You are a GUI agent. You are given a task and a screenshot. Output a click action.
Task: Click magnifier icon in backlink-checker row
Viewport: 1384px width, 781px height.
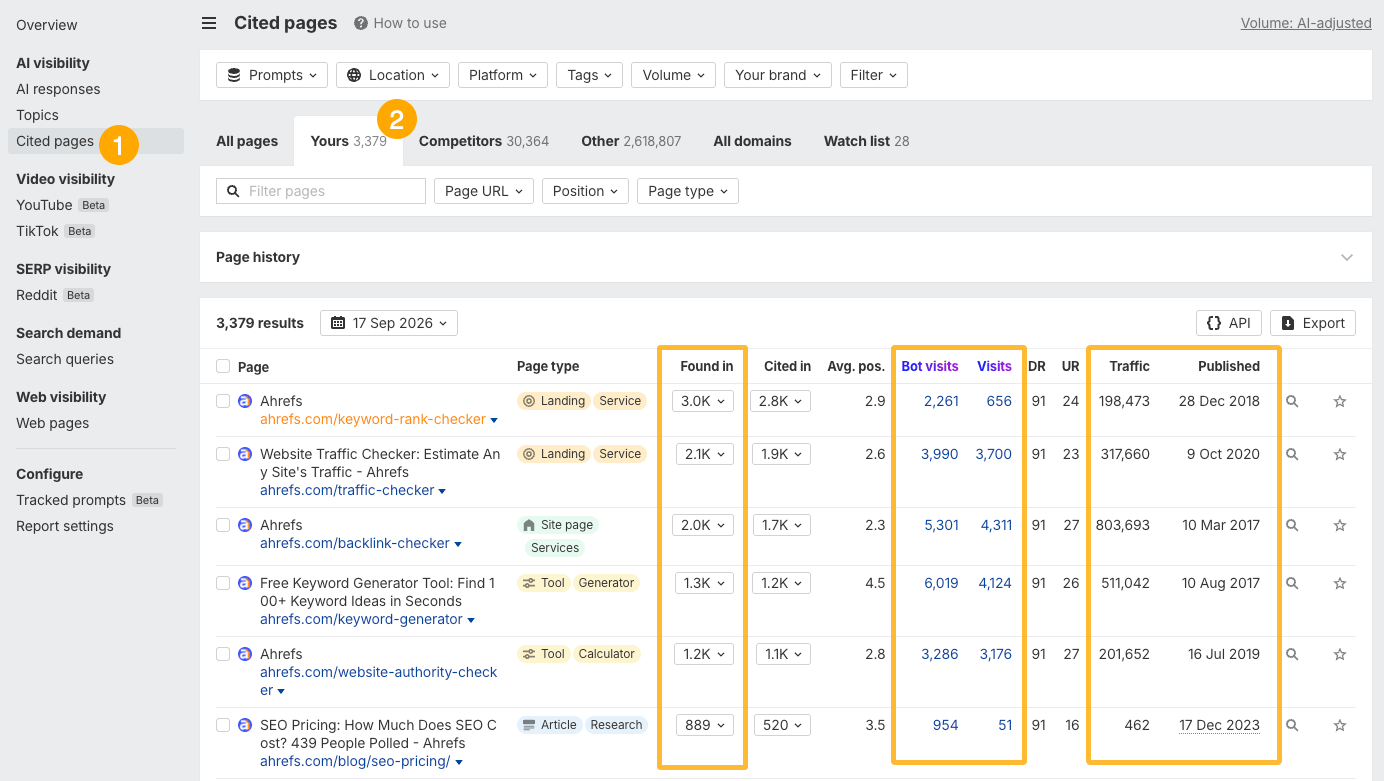(x=1292, y=525)
